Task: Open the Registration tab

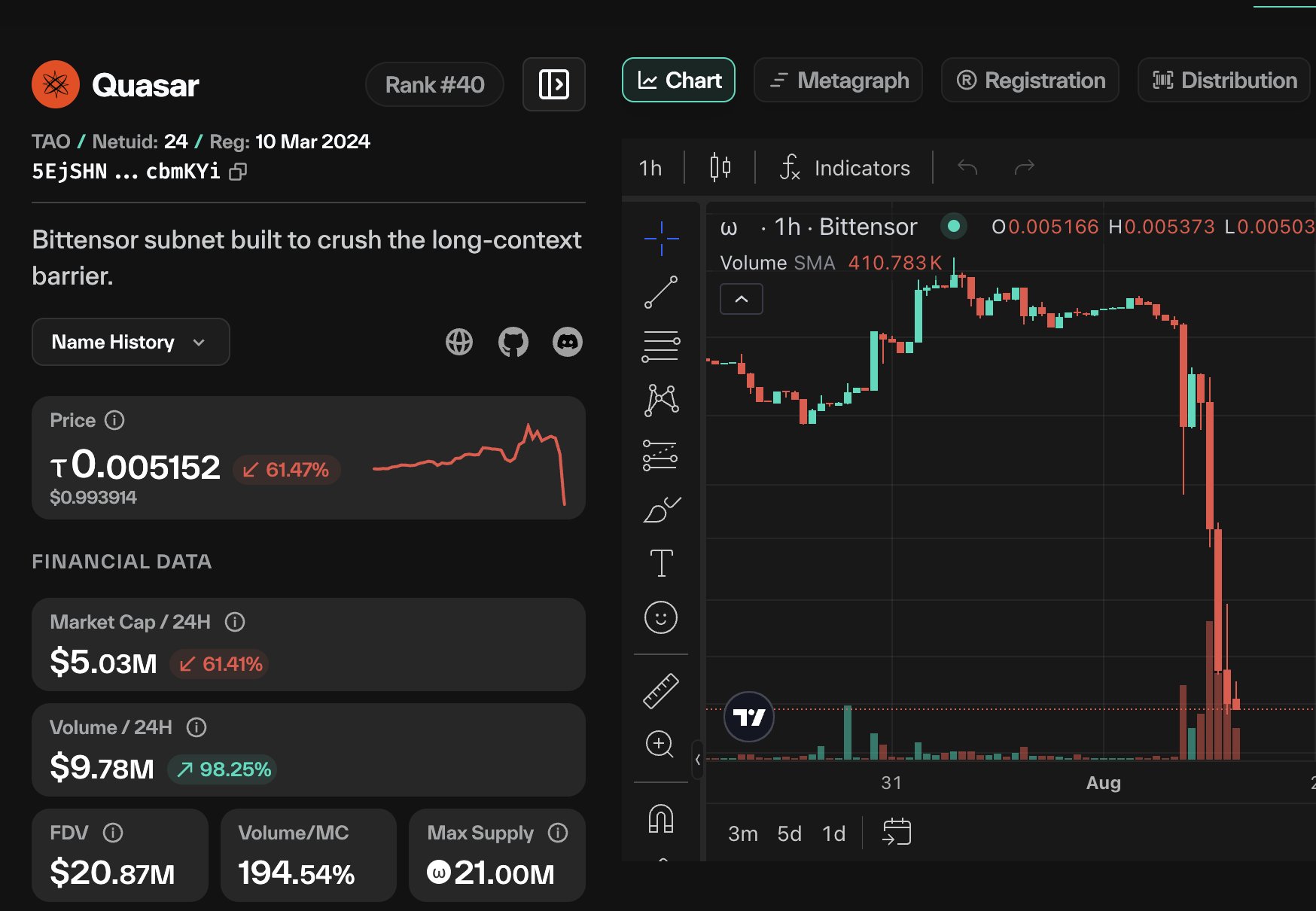Action: [x=1030, y=81]
